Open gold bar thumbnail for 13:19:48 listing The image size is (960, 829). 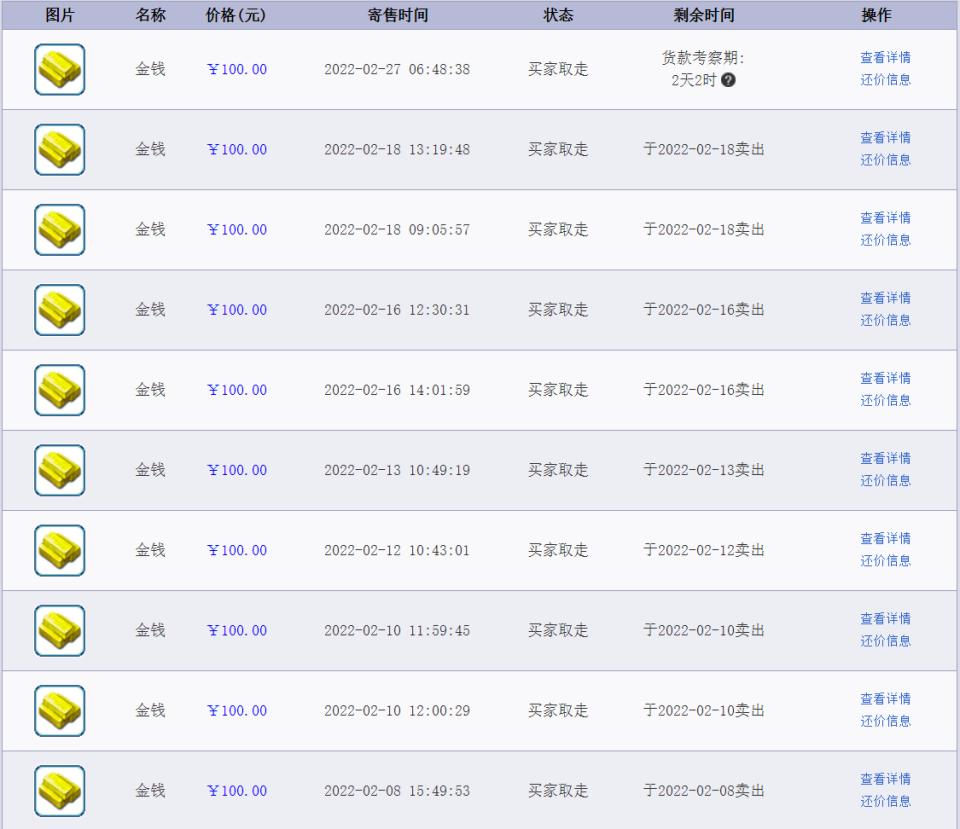tap(60, 150)
